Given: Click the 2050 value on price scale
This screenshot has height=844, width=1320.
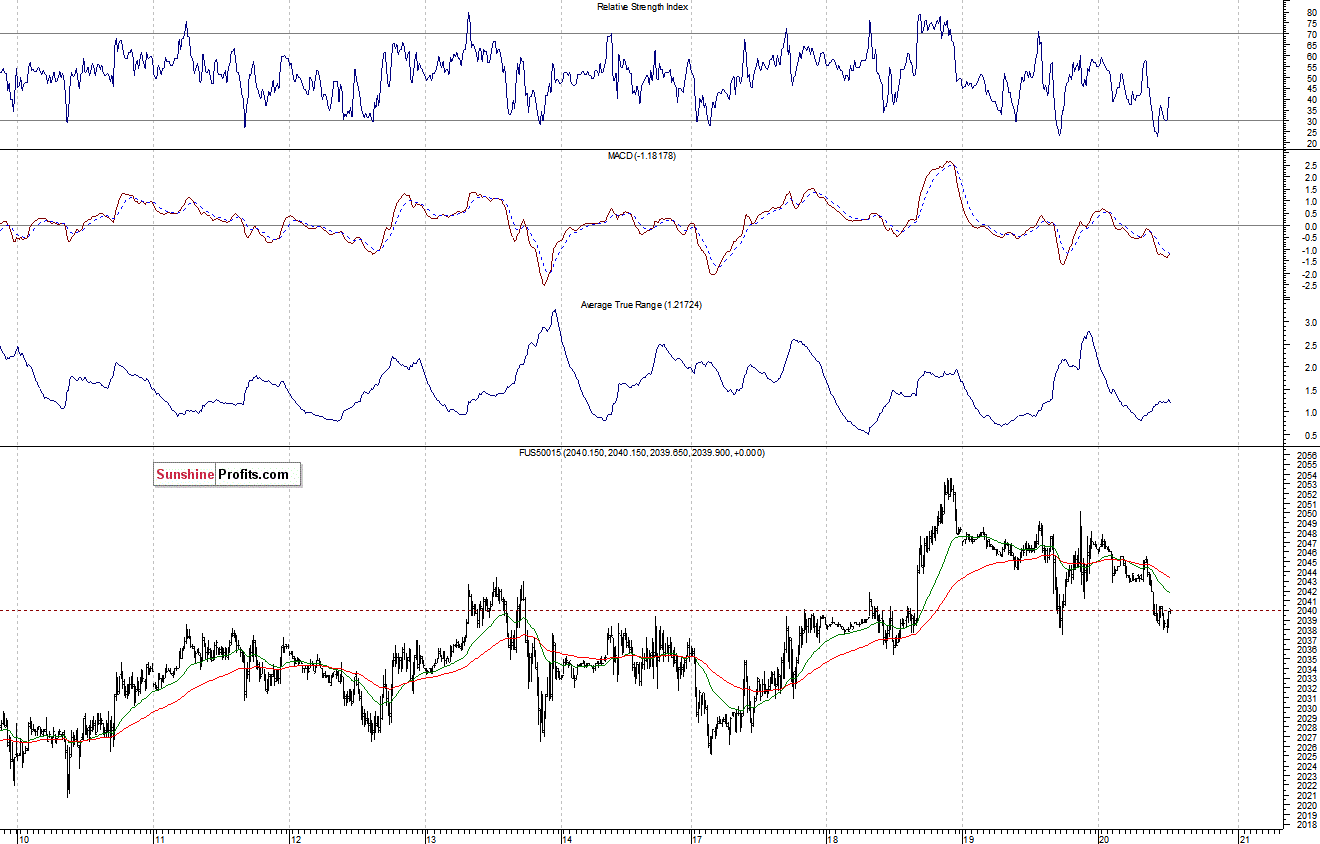Looking at the screenshot, I should pyautogui.click(x=1307, y=514).
